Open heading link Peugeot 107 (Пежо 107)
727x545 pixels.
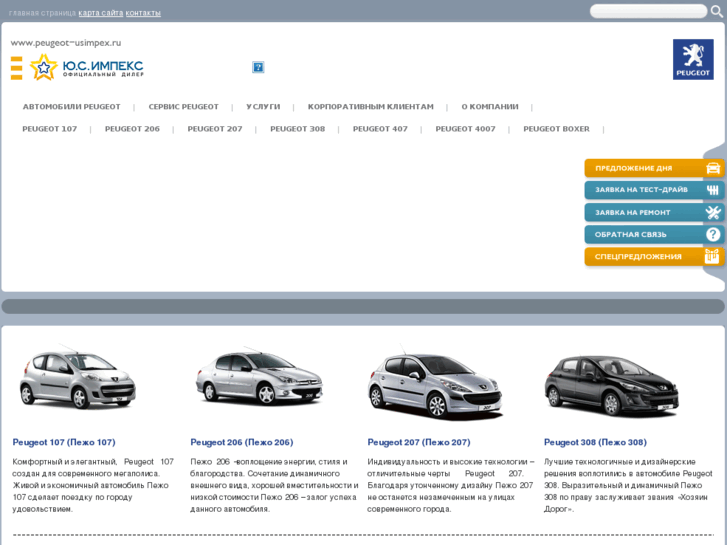(x=64, y=442)
